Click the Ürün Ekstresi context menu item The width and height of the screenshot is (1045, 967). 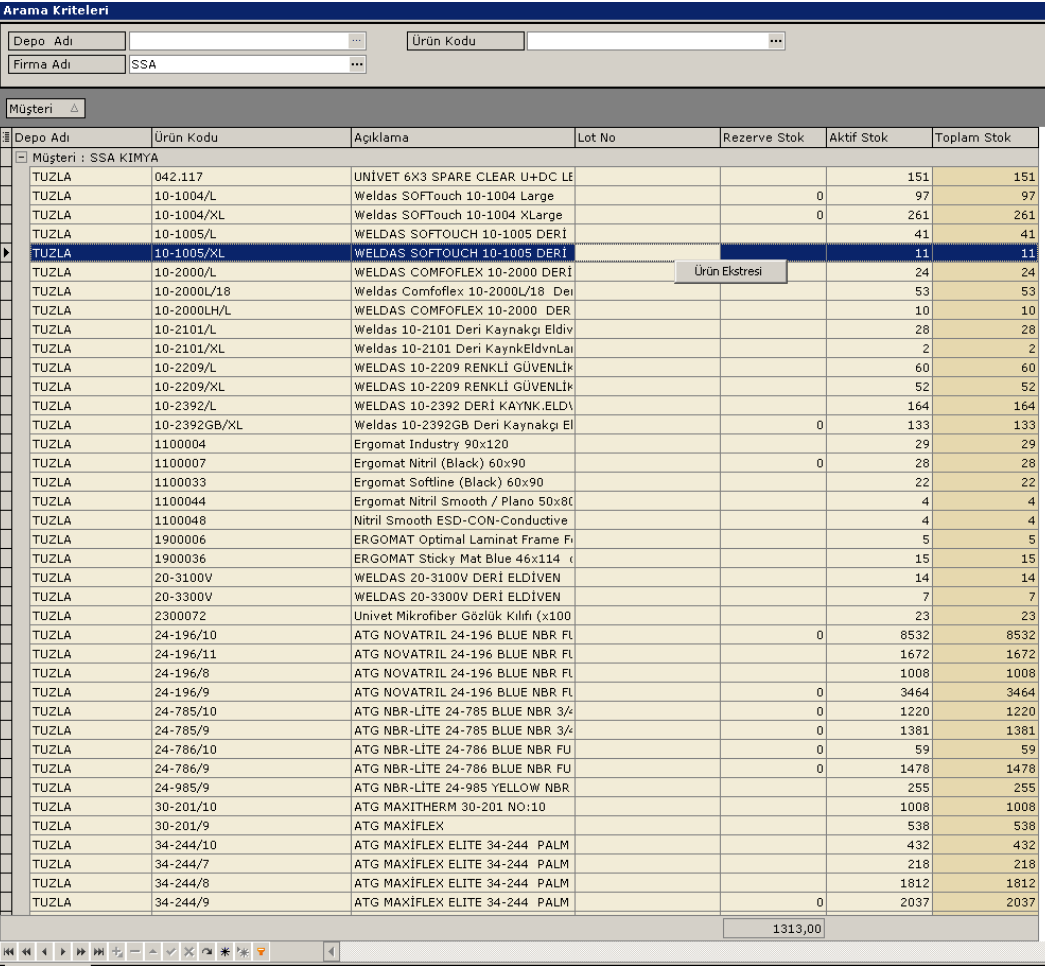pos(730,271)
